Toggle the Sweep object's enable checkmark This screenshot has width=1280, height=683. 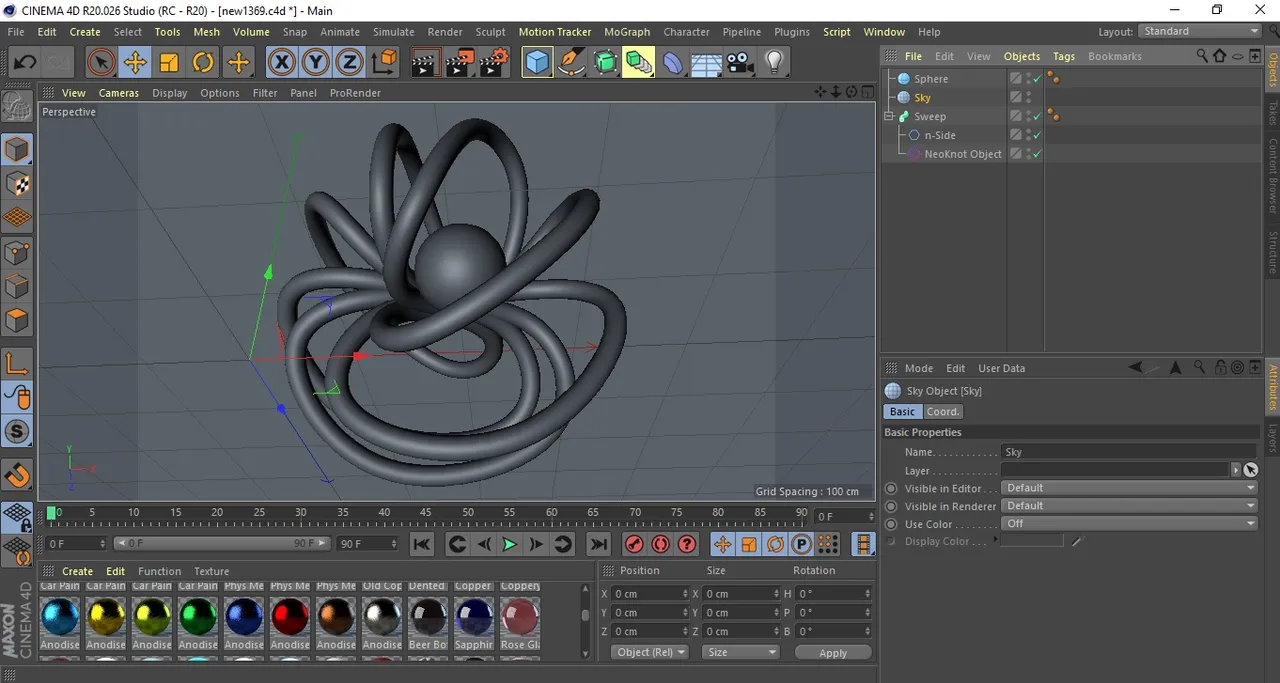click(x=1037, y=116)
